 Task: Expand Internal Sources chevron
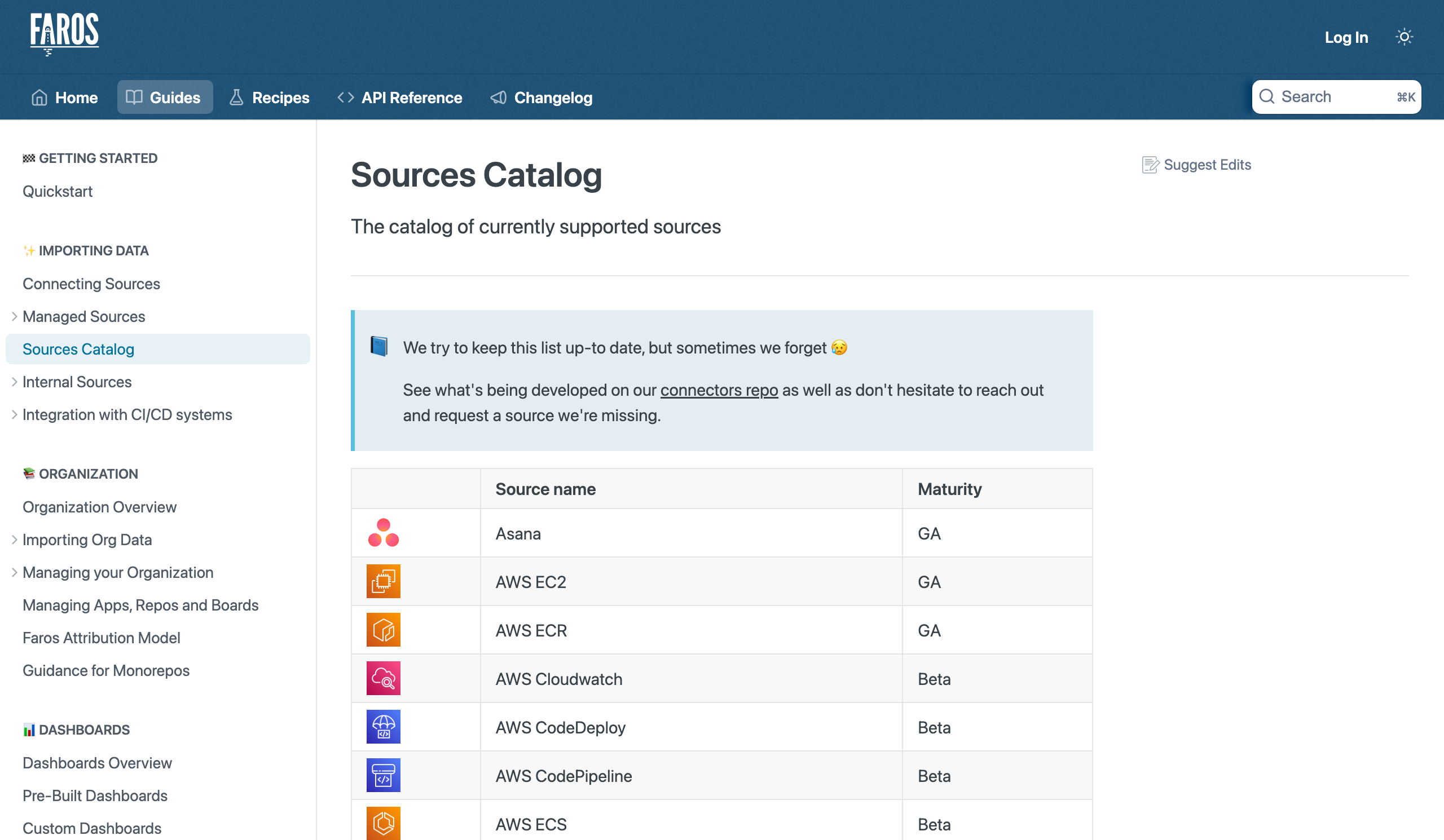14,382
